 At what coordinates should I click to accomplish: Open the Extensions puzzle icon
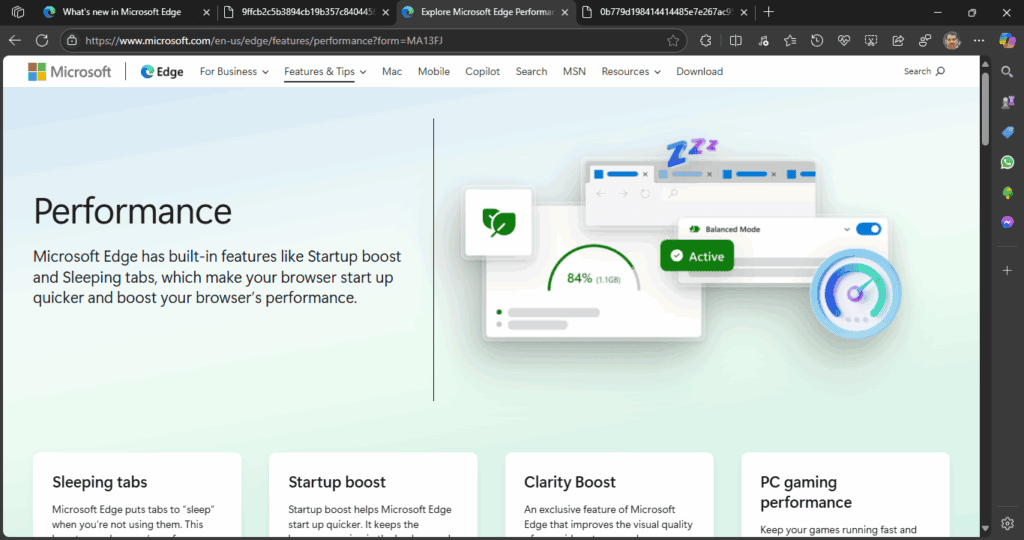coord(705,40)
